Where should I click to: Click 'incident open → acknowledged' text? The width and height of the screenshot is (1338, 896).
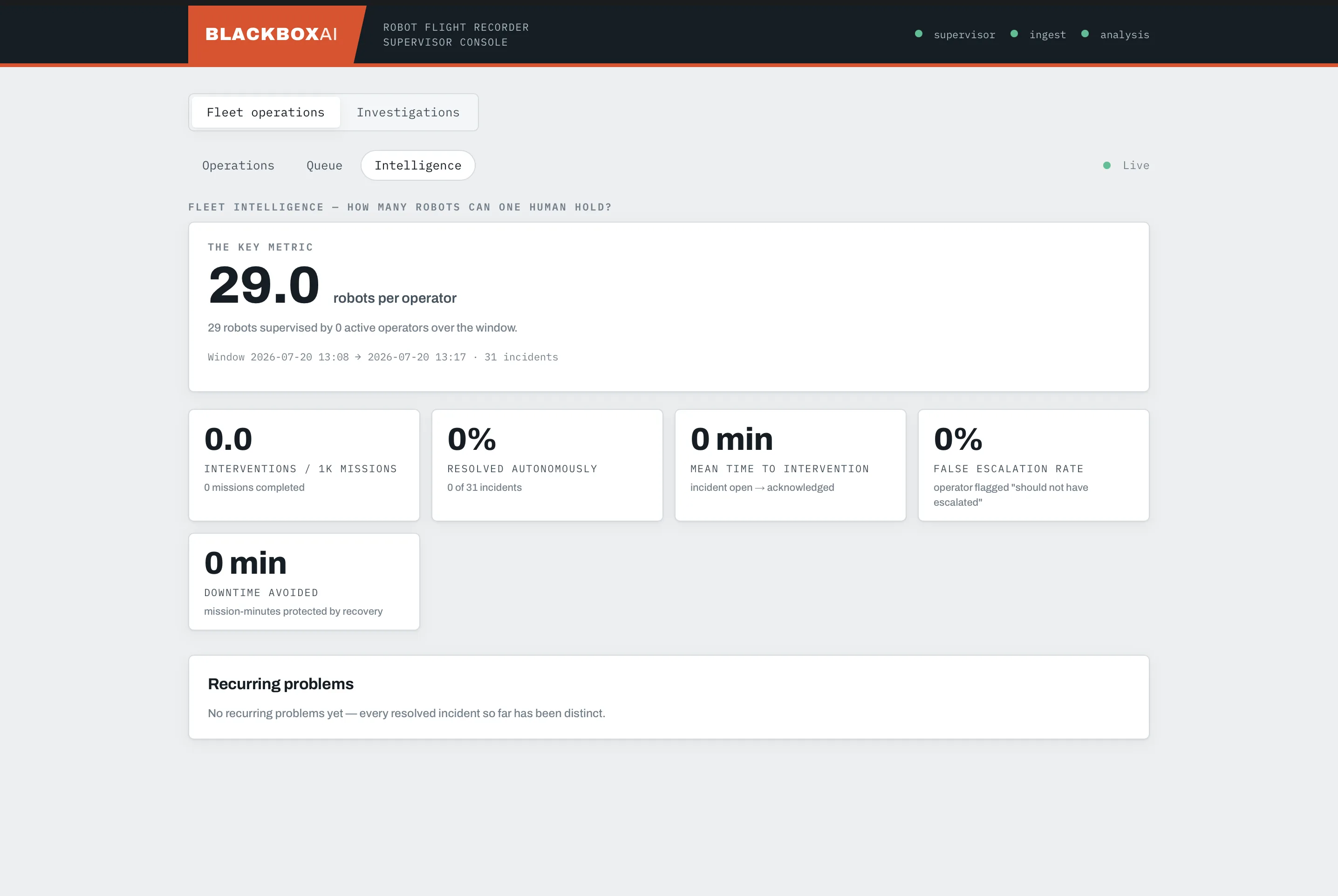762,488
